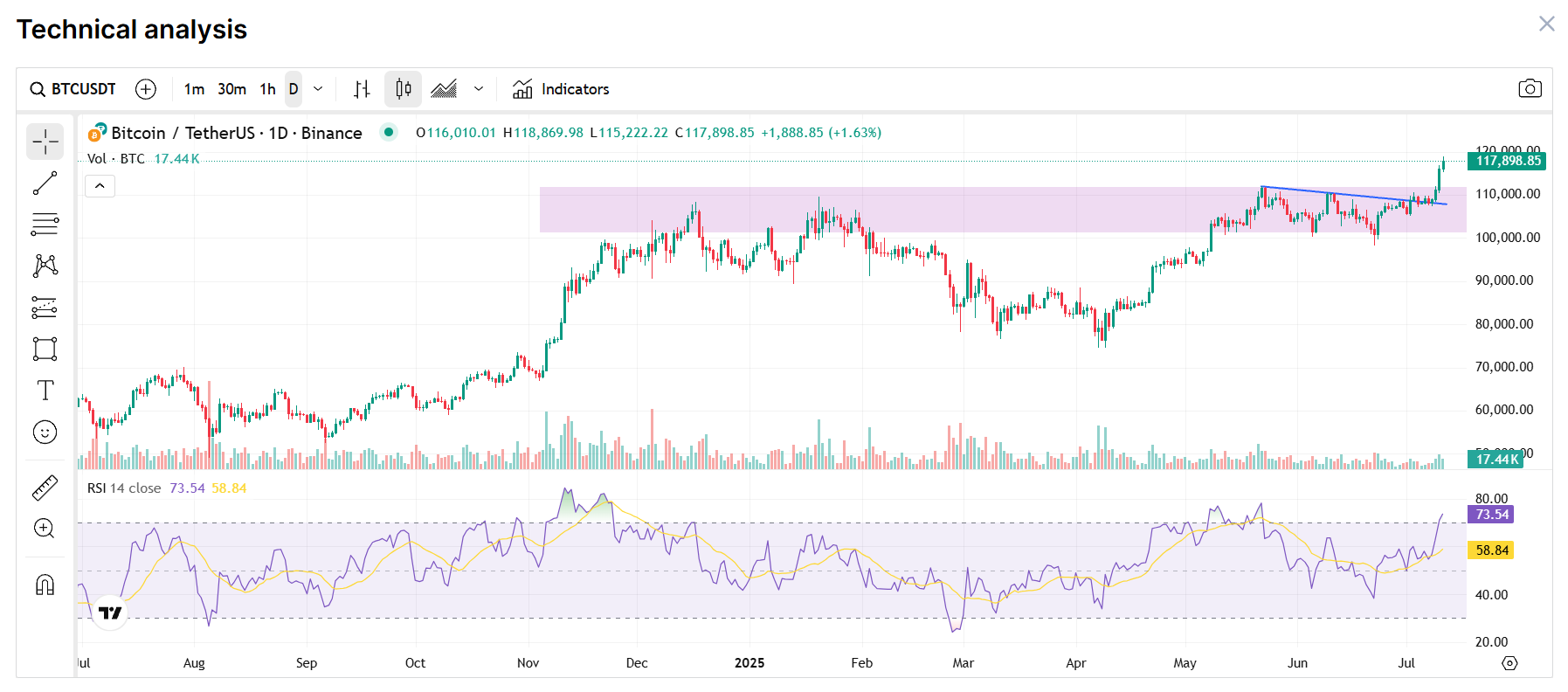Collapse the indicator legend chevron
Image resolution: width=1568 pixels, height=692 pixels.
100,186
